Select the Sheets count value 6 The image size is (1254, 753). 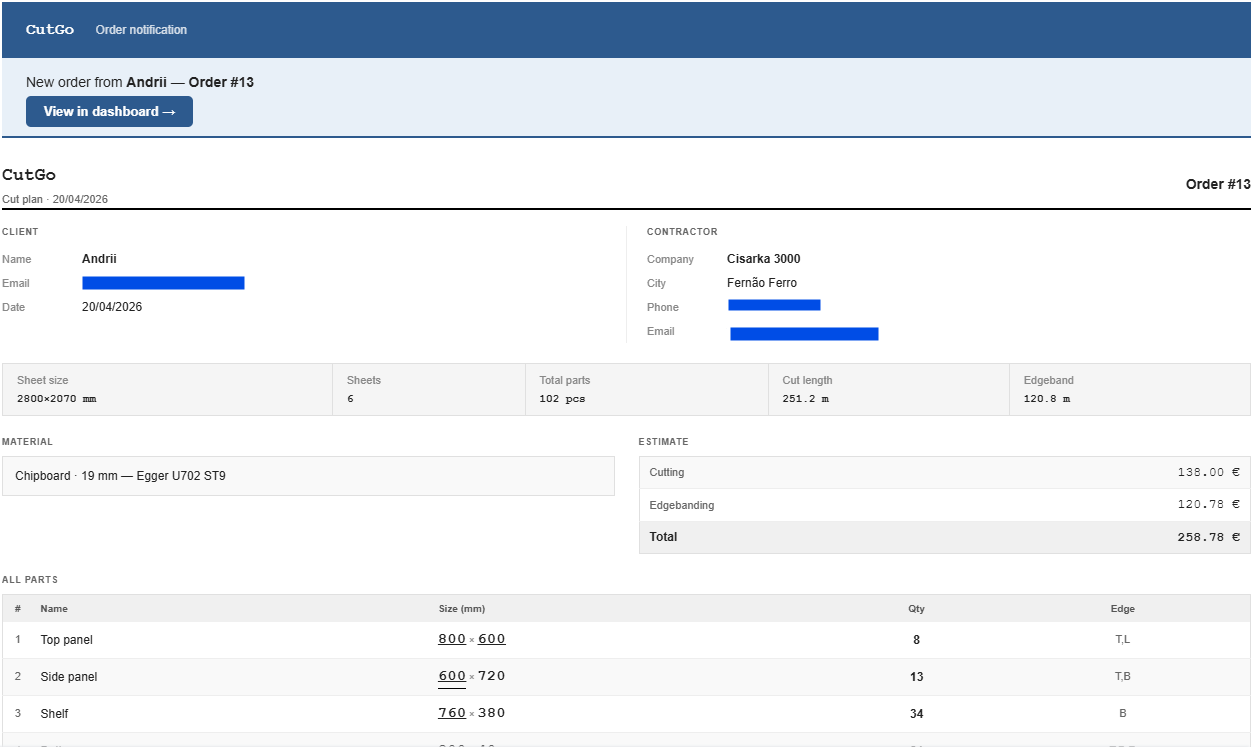tap(350, 399)
